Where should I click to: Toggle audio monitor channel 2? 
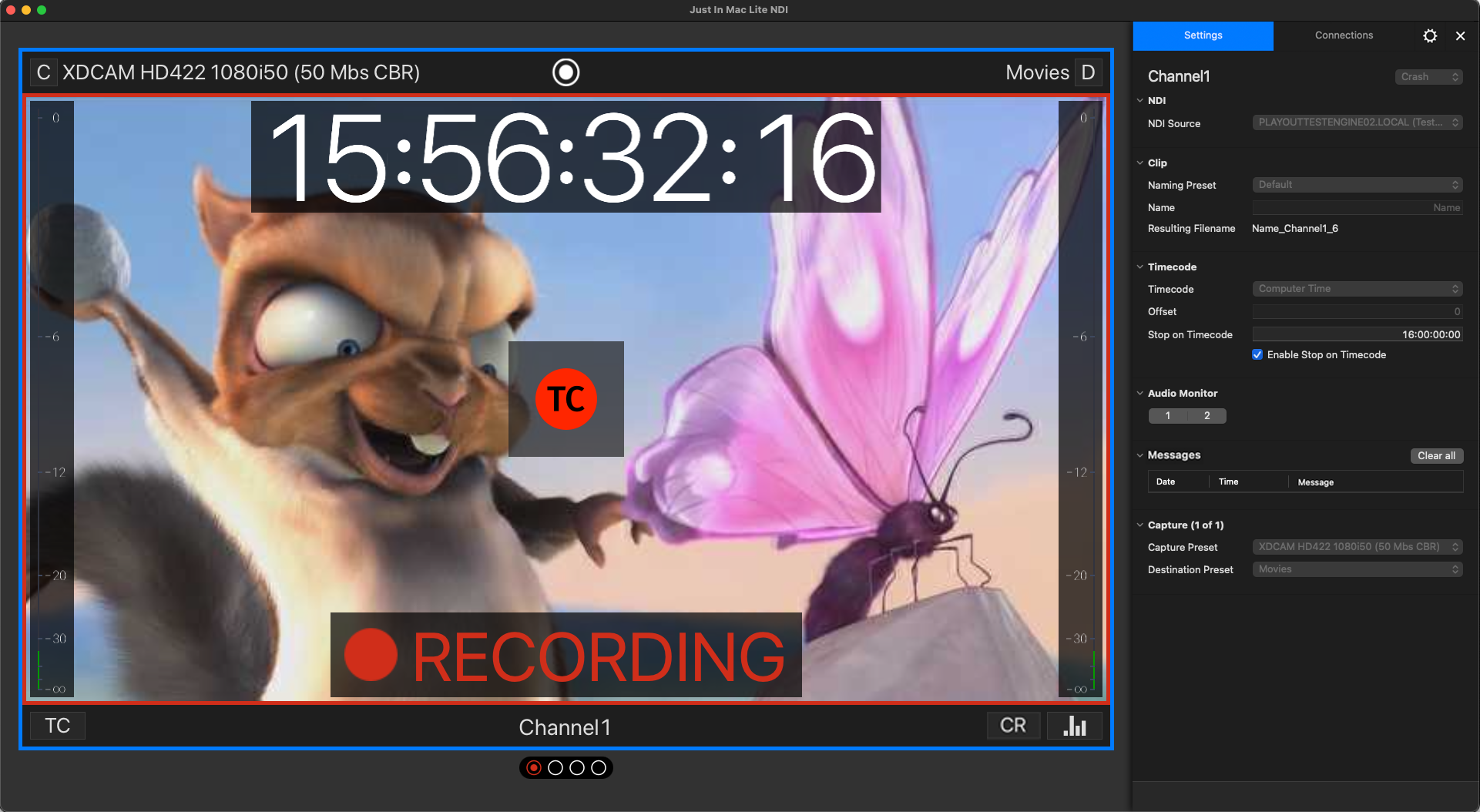pos(1207,416)
